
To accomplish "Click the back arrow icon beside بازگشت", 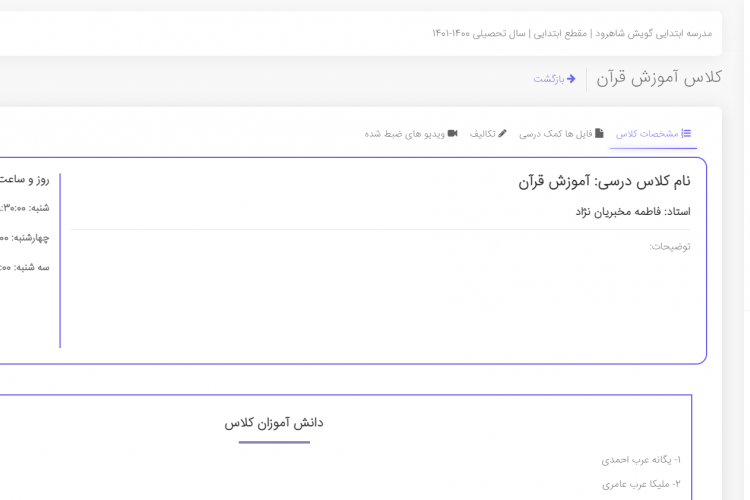I will click(x=571, y=79).
